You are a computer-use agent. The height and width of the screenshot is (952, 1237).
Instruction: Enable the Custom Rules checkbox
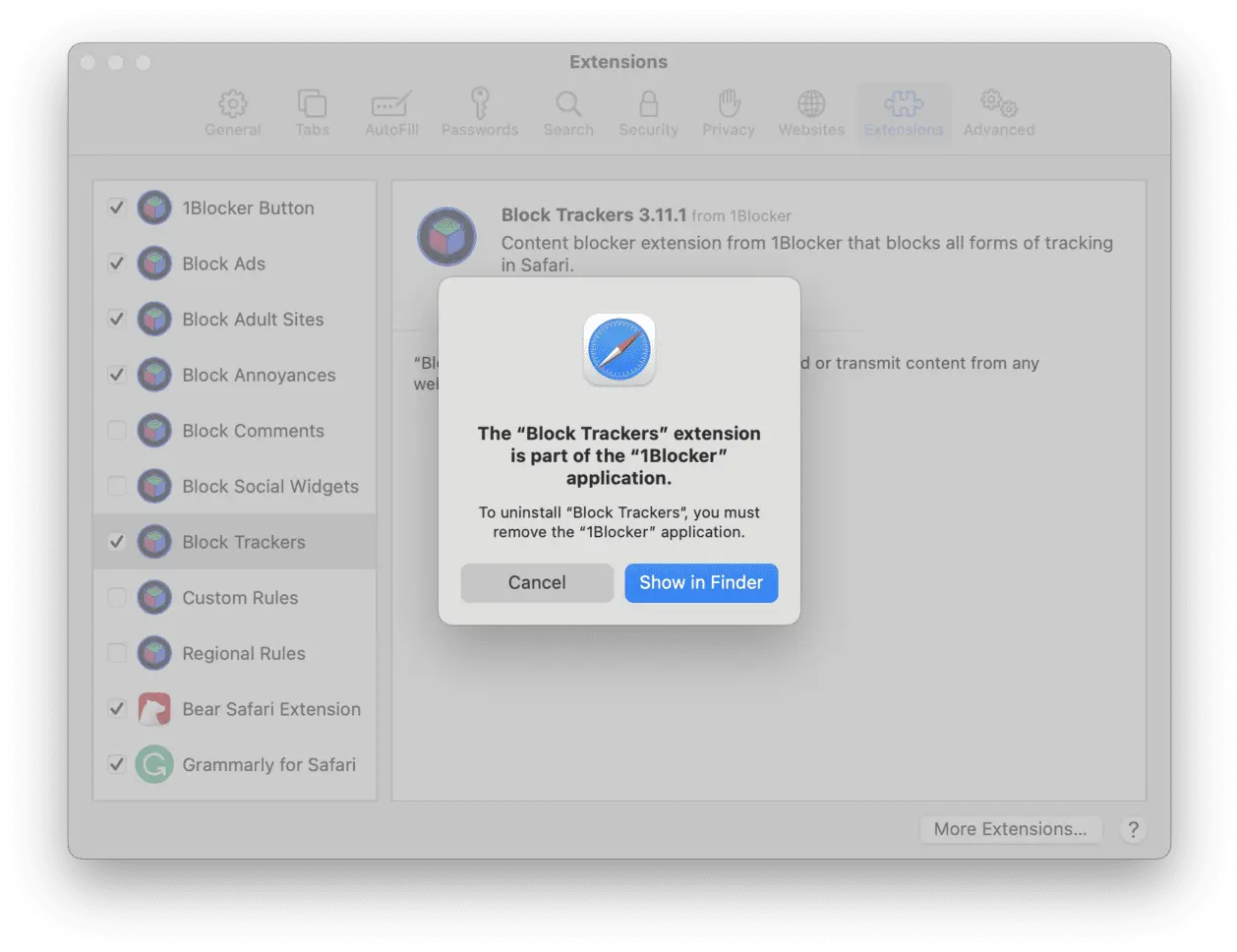117,598
